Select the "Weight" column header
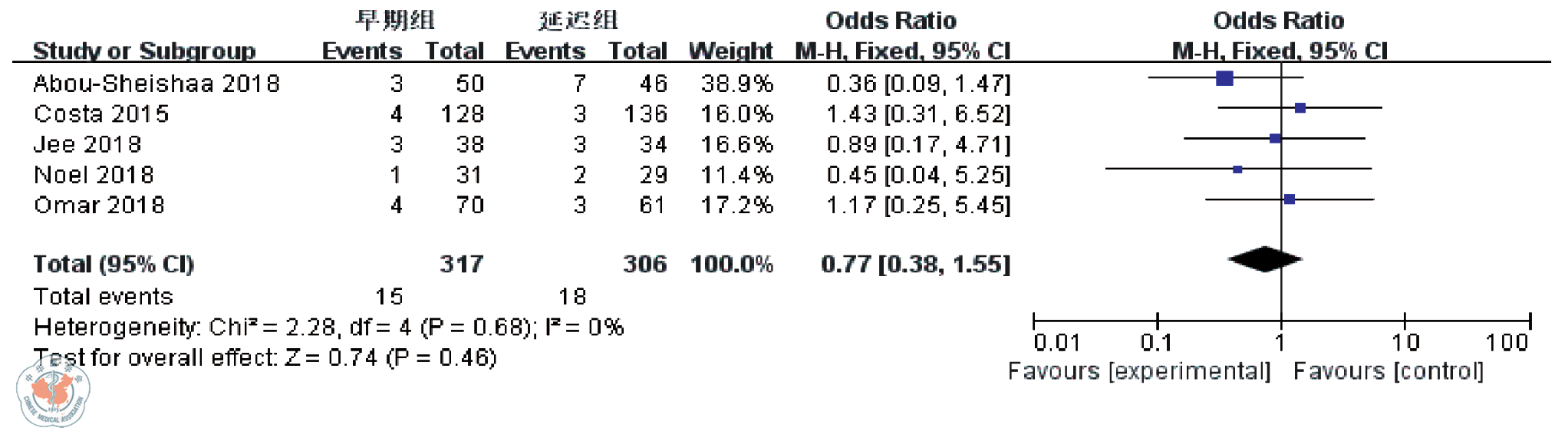1568x441 pixels. pos(730,51)
